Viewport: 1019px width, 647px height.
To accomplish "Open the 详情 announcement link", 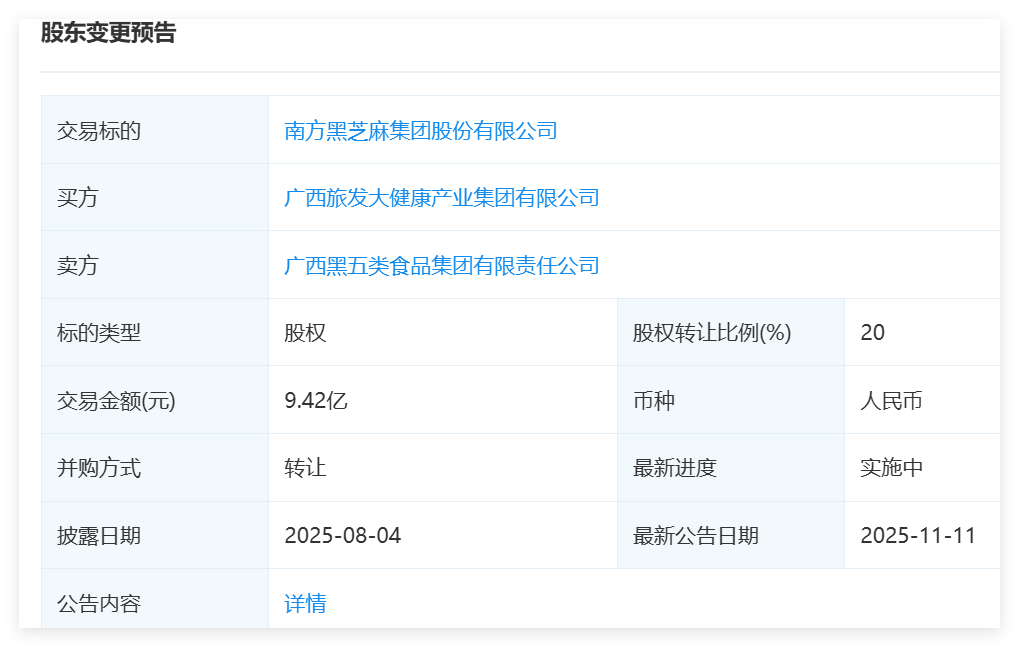I will coord(305,603).
